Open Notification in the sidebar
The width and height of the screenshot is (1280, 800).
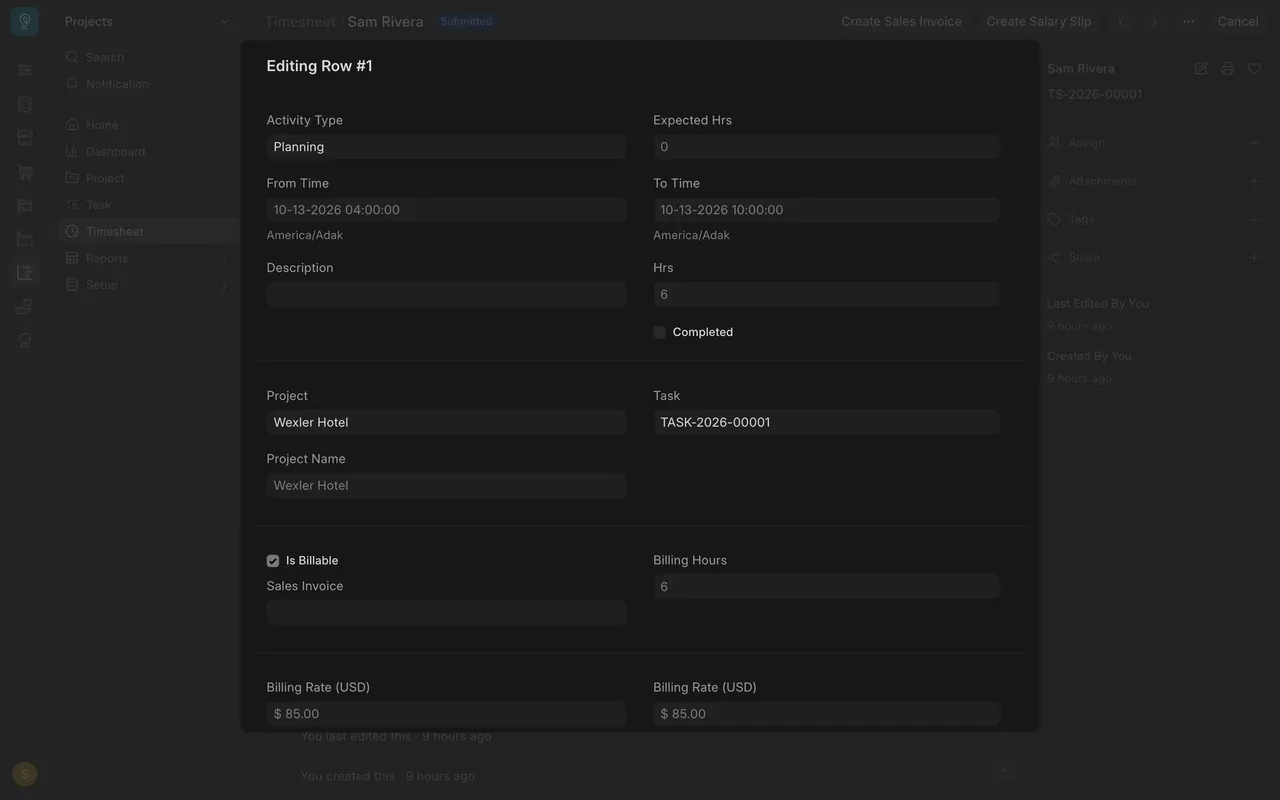pyautogui.click(x=148, y=84)
